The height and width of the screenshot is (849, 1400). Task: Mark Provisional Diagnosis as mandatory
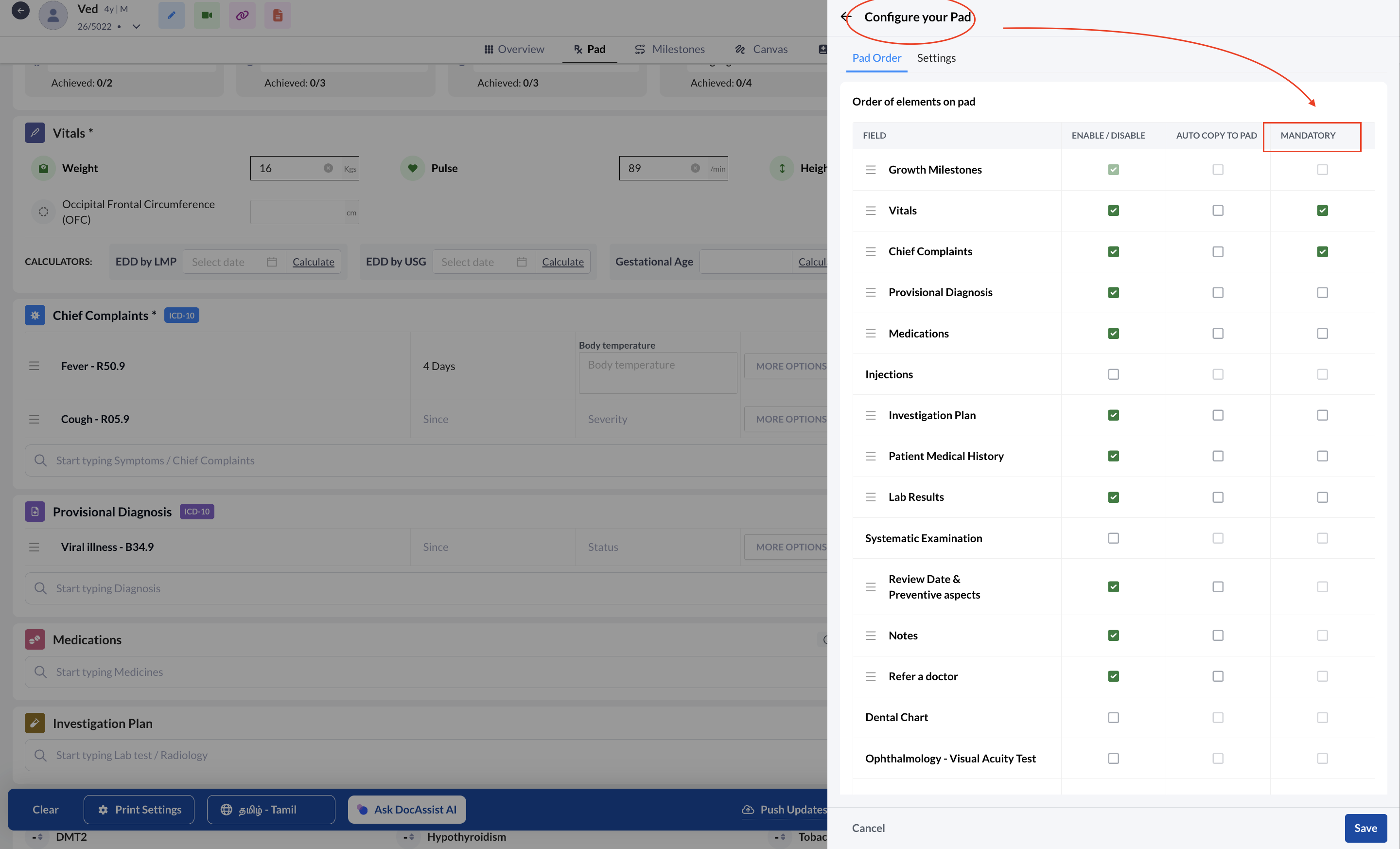coord(1322,293)
